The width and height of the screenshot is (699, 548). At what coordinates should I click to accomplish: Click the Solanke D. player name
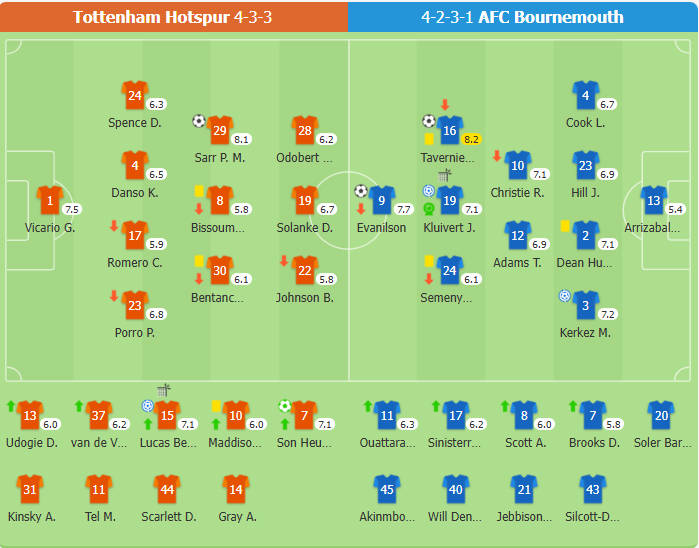click(304, 228)
